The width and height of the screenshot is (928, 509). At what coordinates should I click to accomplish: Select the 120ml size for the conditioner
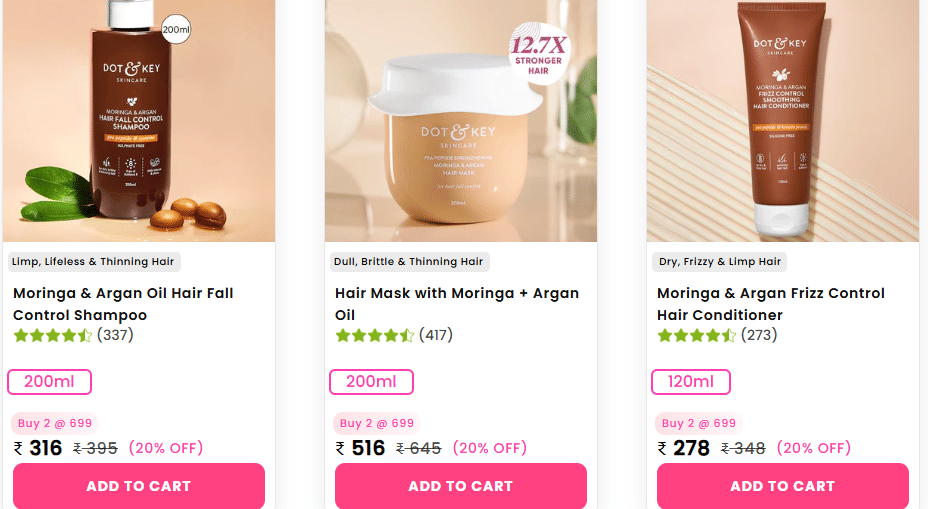point(691,382)
